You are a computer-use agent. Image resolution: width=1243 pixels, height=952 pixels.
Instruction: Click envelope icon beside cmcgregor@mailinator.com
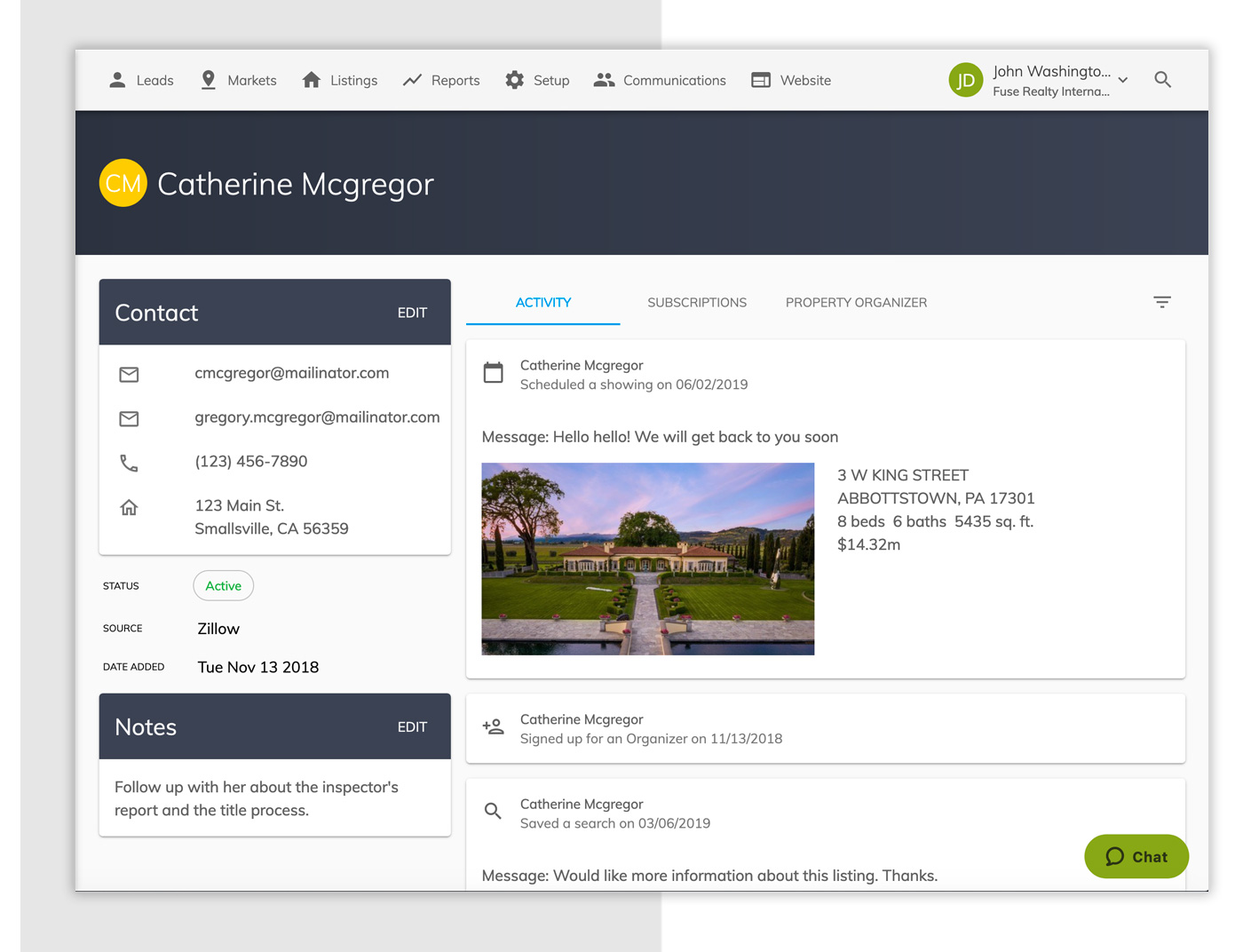tap(129, 375)
